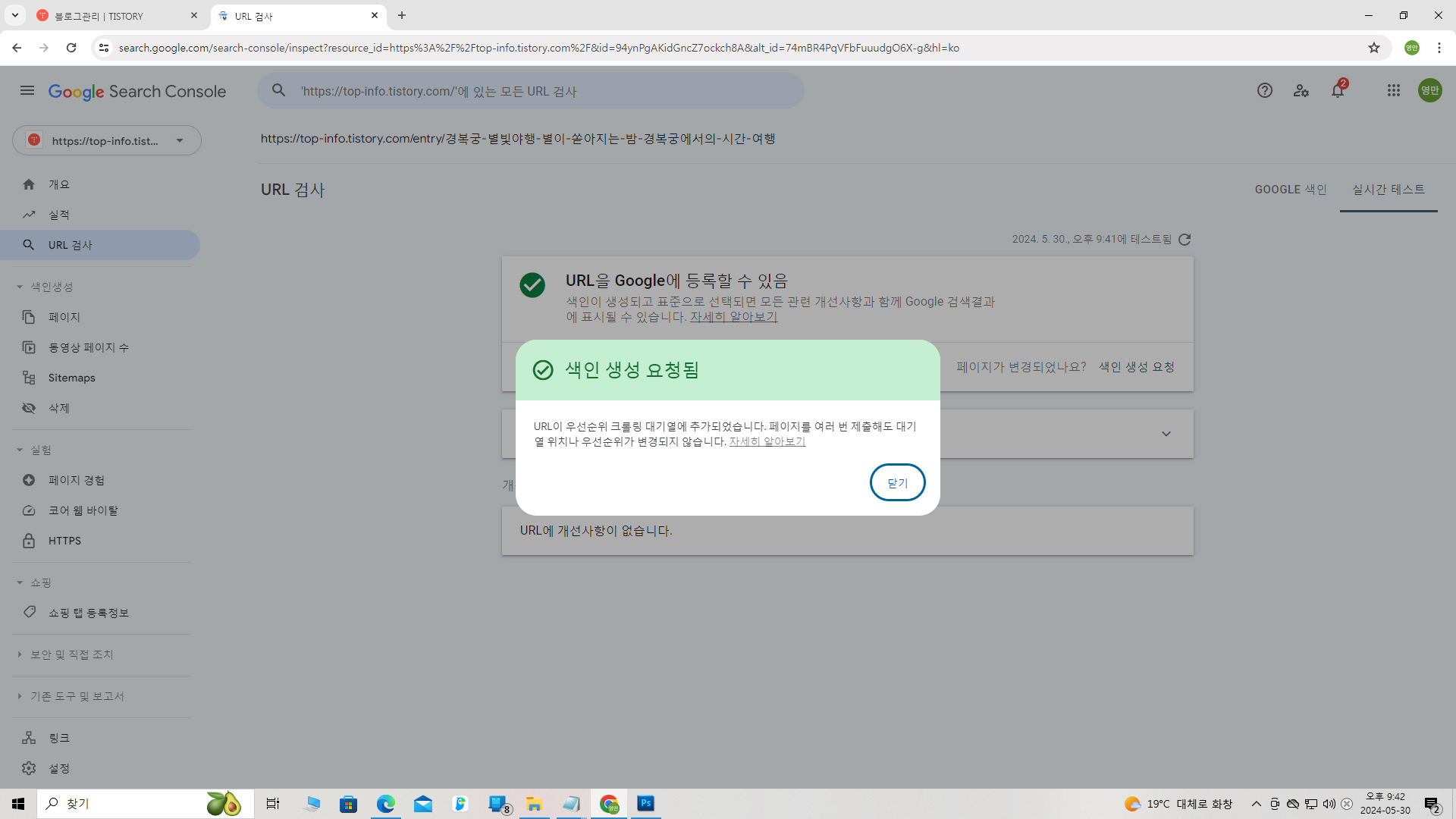
Task: Open the hamburger main menu icon
Action: (27, 91)
